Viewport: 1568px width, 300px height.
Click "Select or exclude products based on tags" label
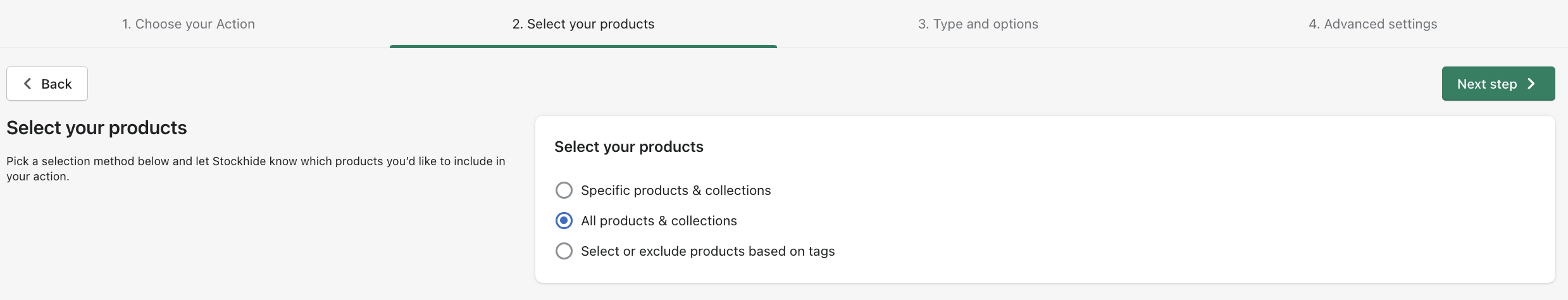tap(707, 251)
